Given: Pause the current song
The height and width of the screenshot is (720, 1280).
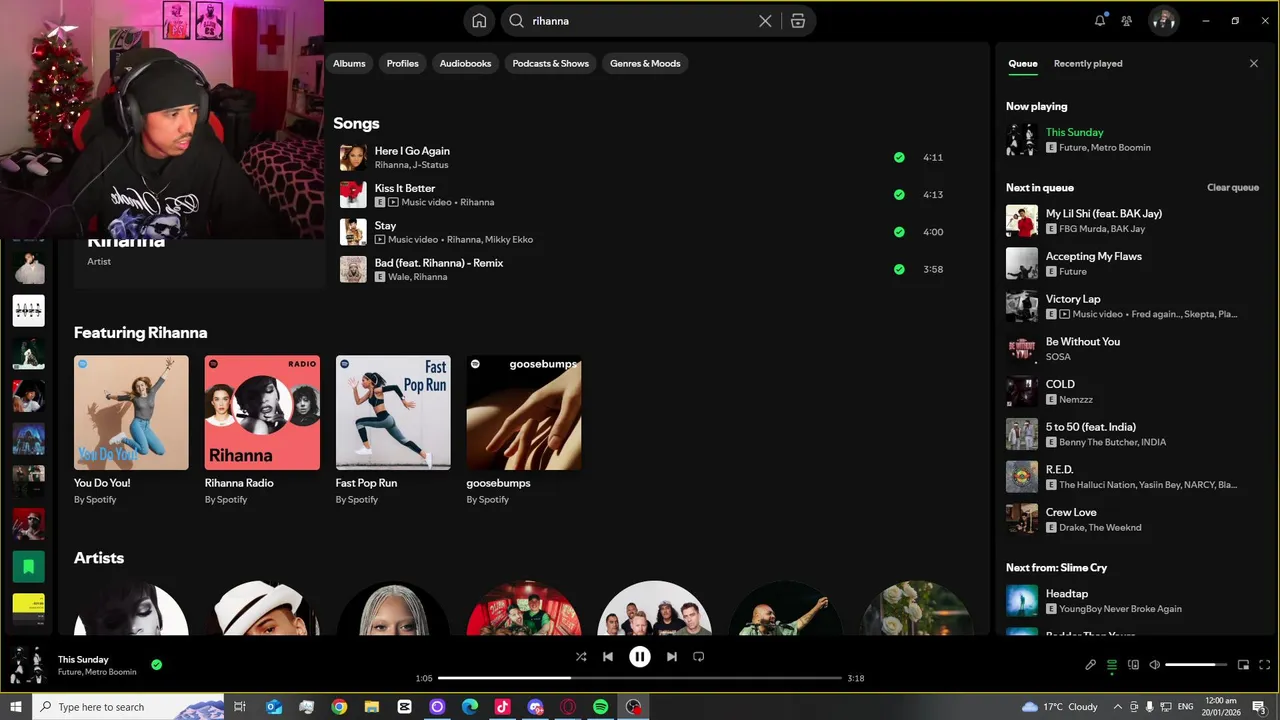Looking at the screenshot, I should (x=640, y=657).
